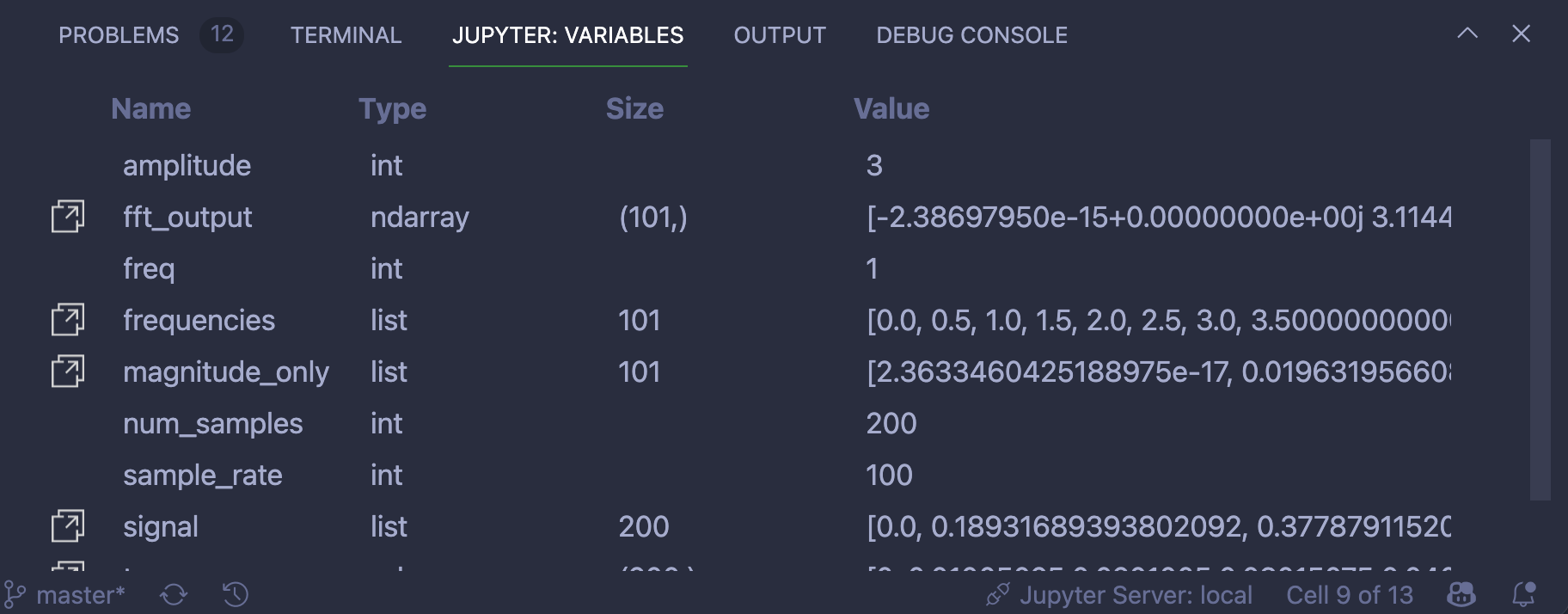This screenshot has height=614, width=1568.
Task: Open data viewer for the signal variable
Action: click(67, 526)
